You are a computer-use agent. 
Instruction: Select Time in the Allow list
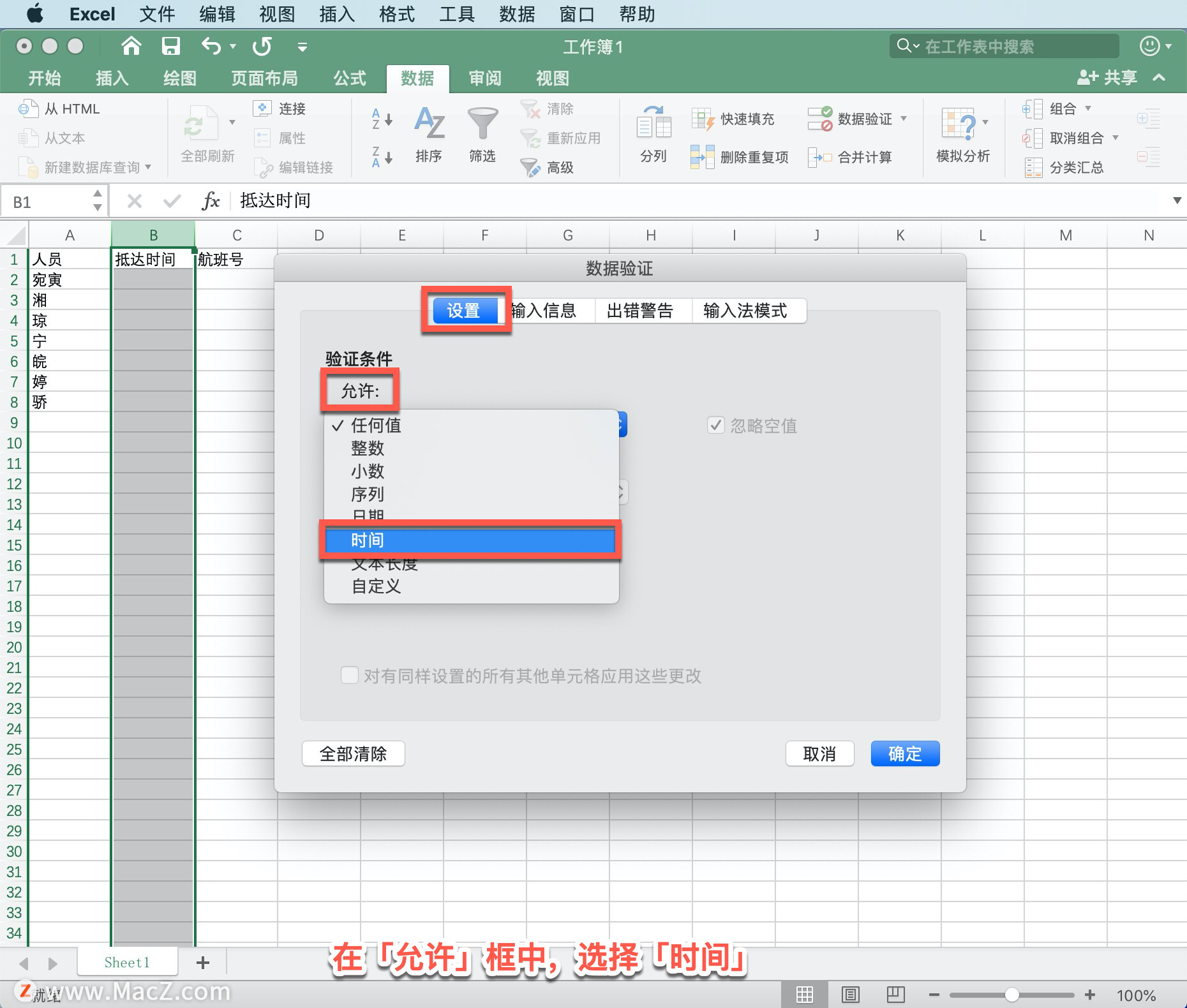click(470, 540)
